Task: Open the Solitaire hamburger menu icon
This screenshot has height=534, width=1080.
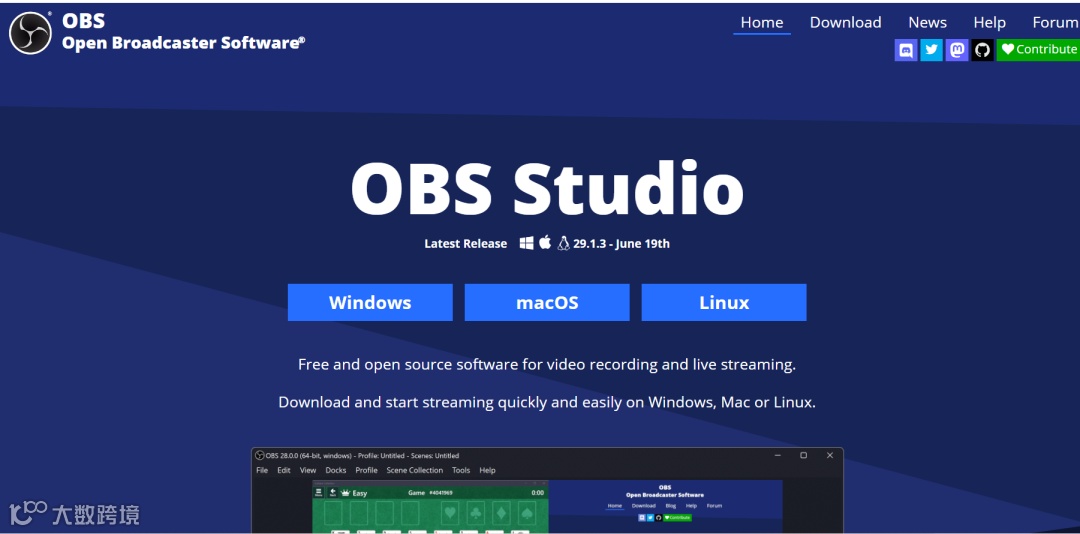Action: (318, 493)
